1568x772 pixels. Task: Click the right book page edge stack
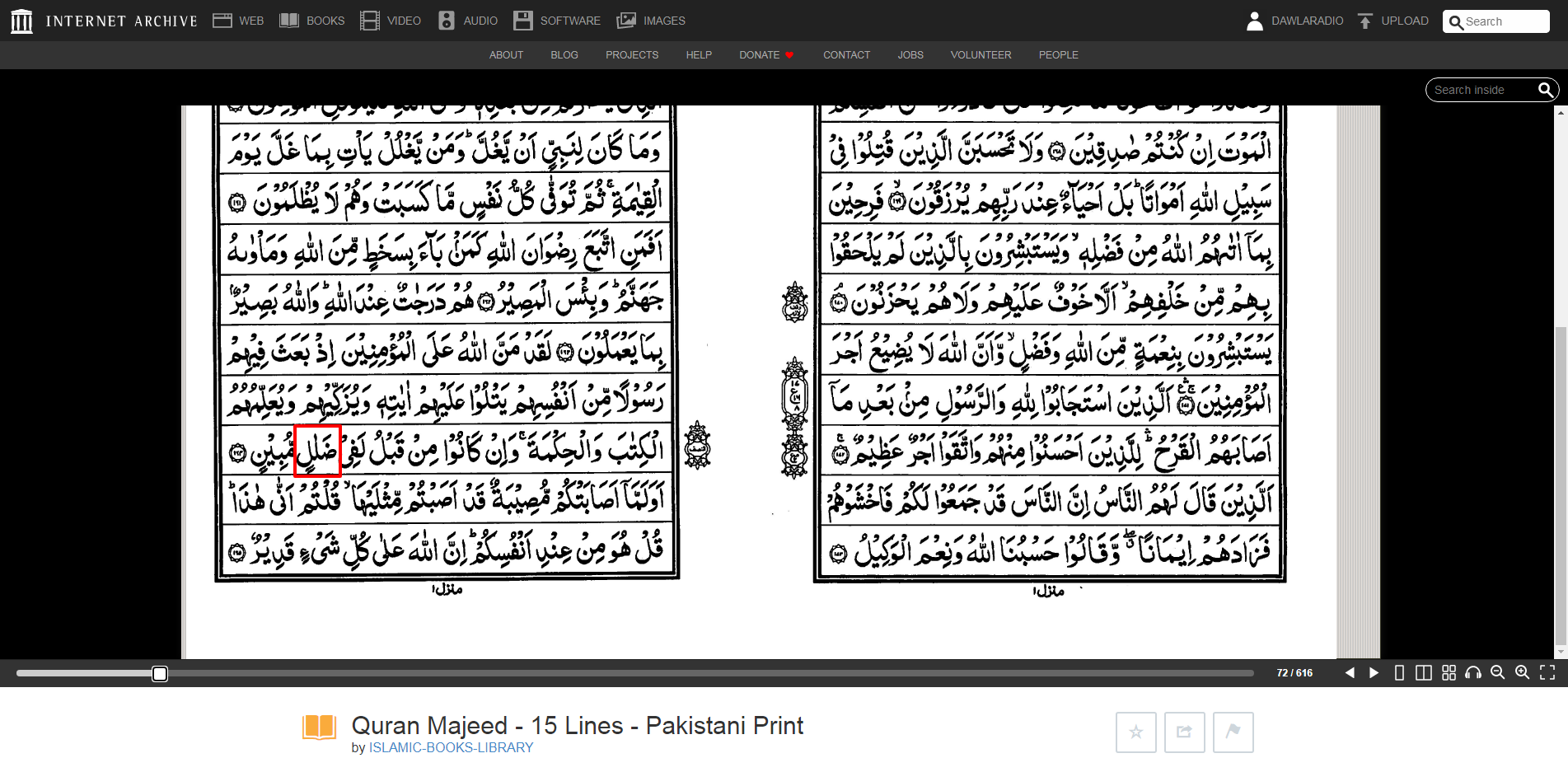[1358, 381]
